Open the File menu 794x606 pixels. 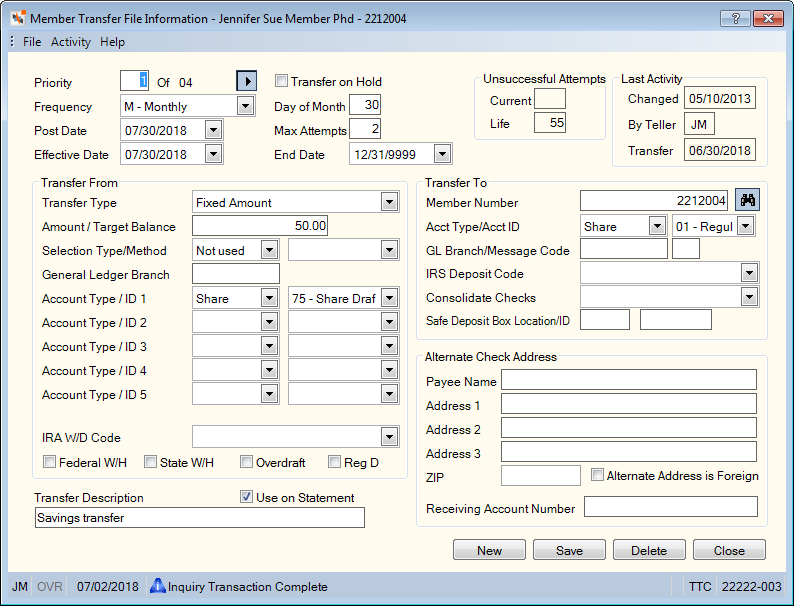32,42
